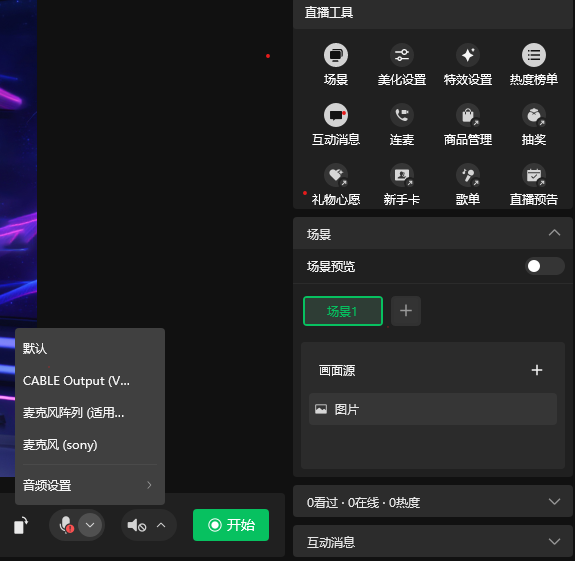
Task: Open the 热度榜单 ranking list
Action: [534, 55]
